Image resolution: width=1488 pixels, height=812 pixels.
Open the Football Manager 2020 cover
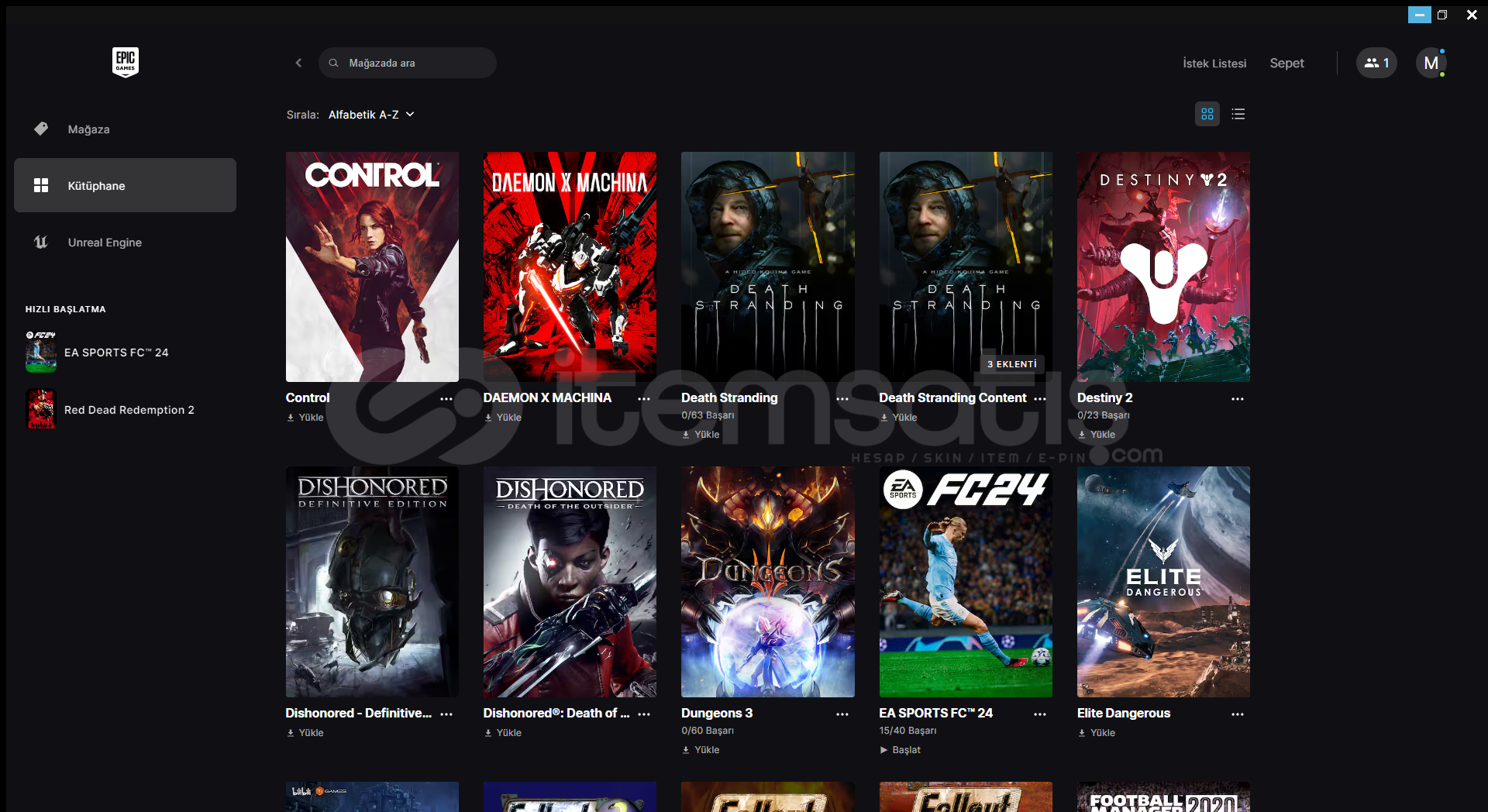(1163, 797)
